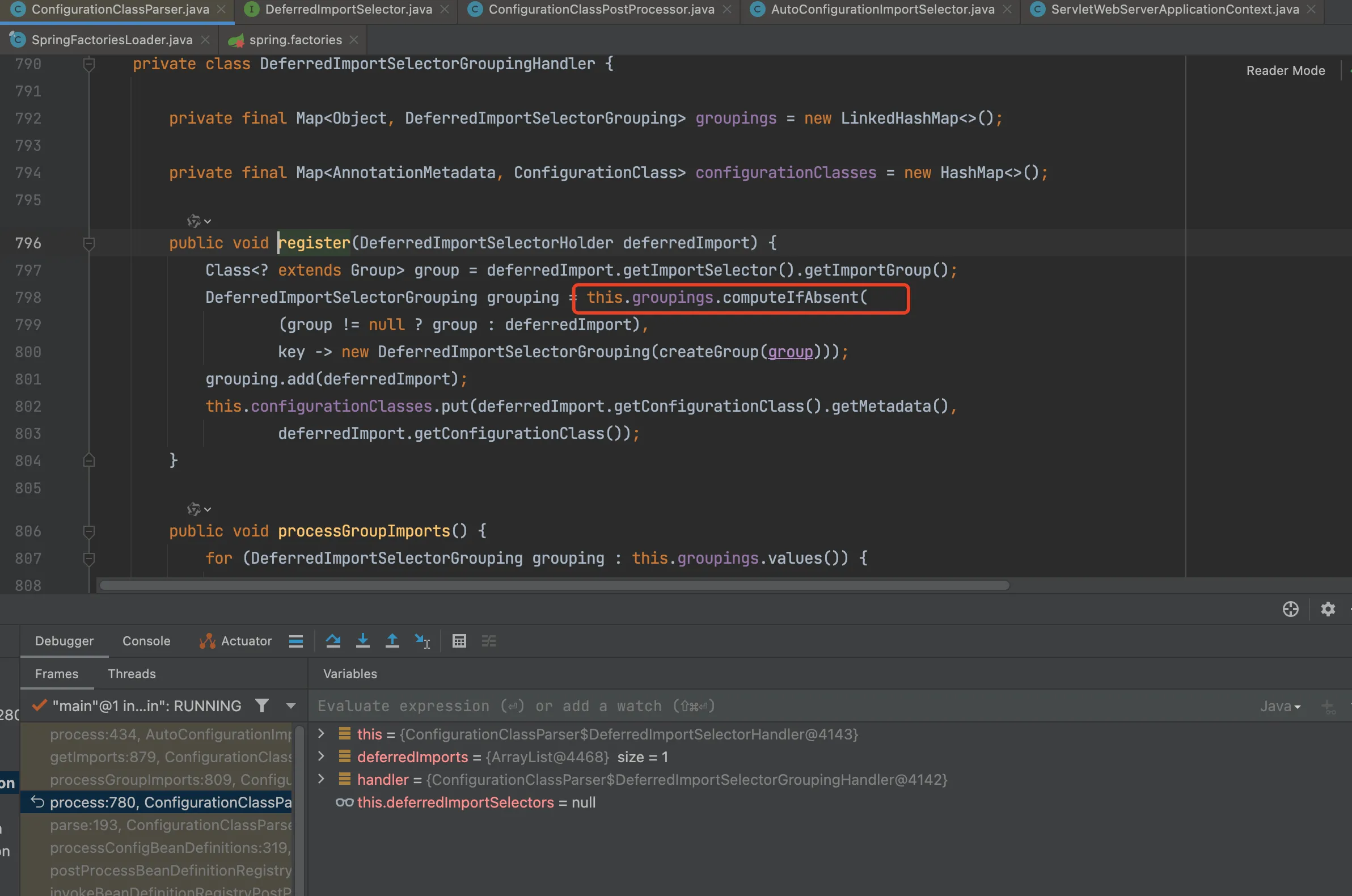Switch to the Console tab
This screenshot has height=896, width=1352.
click(x=146, y=641)
